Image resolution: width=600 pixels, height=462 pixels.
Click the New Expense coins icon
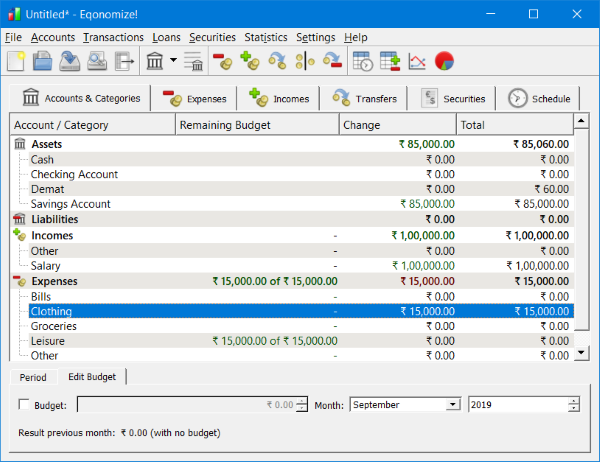tap(223, 62)
